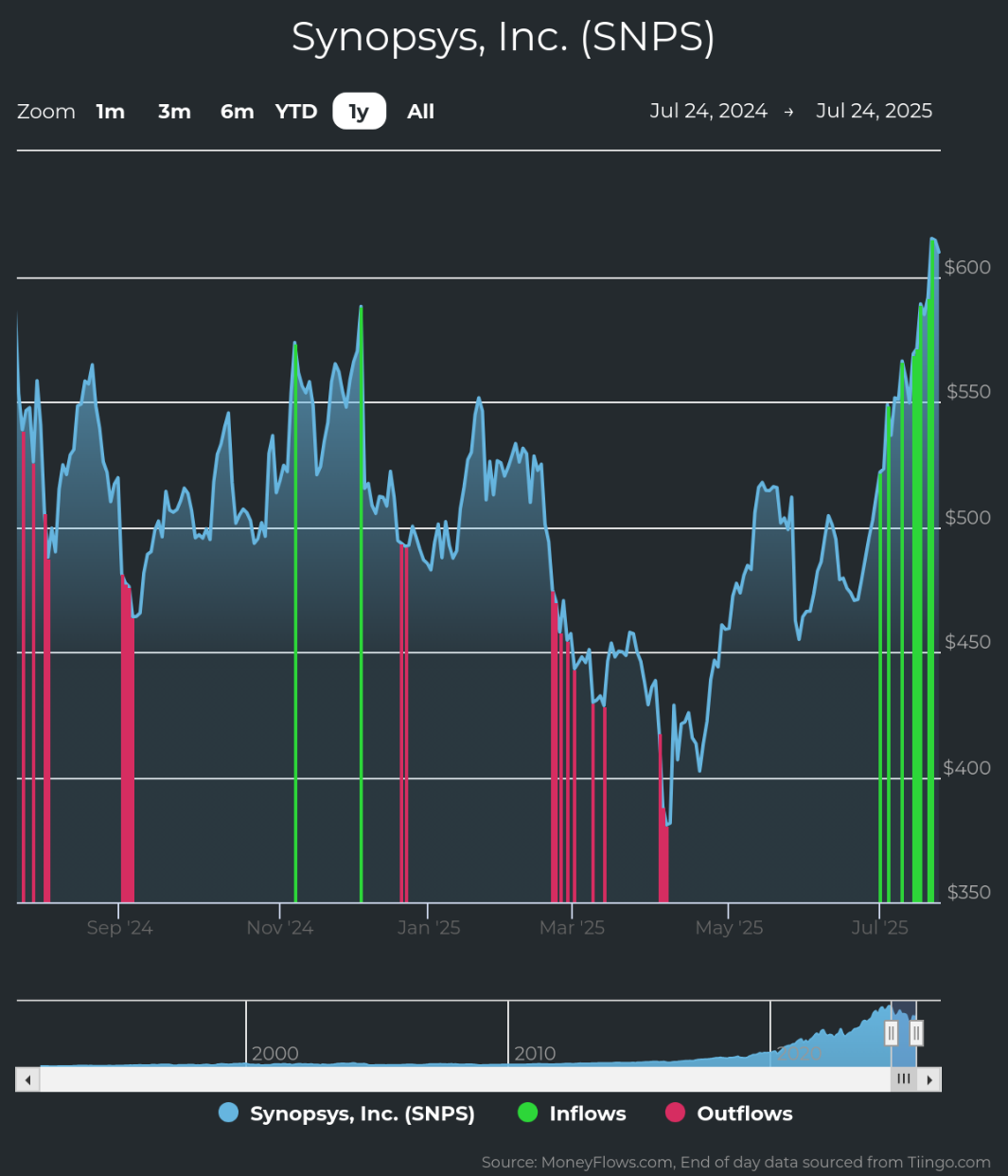Click the $600 axis label
Screen dimensions: 1008x1176
point(967,267)
